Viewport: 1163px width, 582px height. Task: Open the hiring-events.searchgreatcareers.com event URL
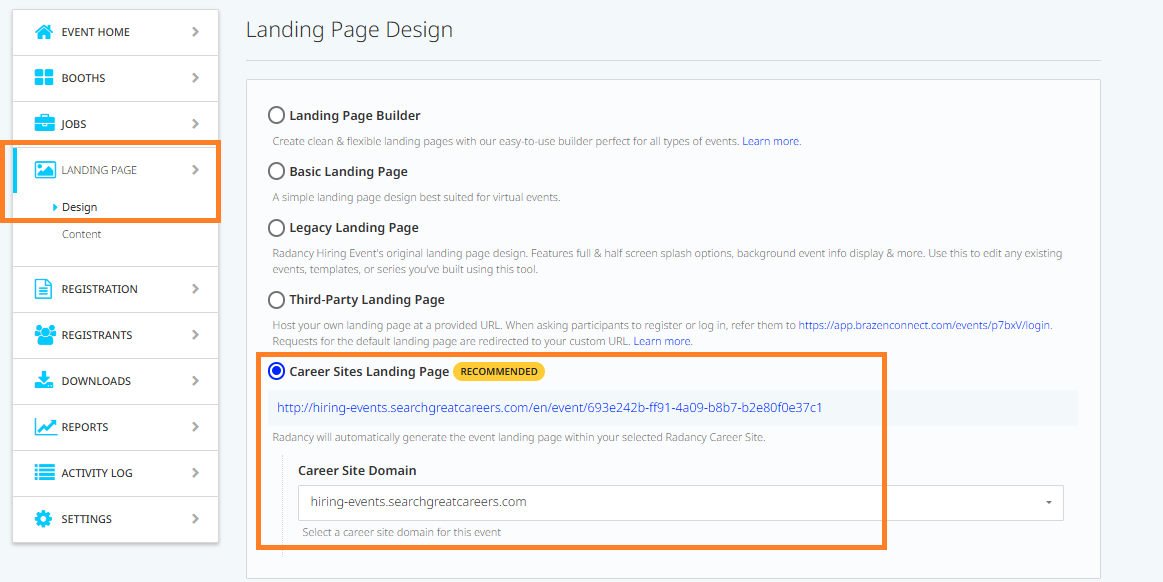[549, 408]
